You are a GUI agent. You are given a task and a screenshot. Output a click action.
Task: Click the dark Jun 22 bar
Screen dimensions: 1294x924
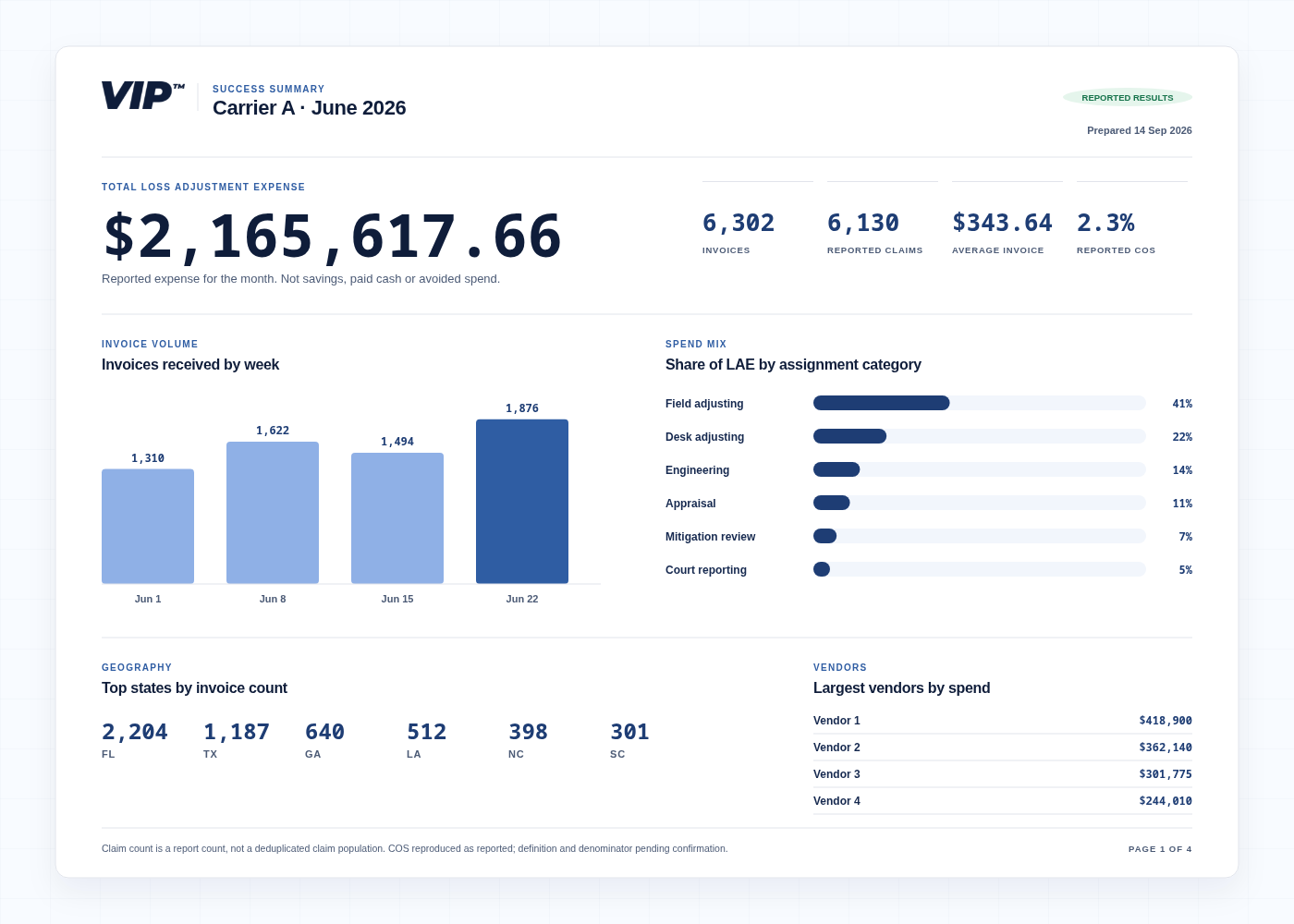point(522,501)
